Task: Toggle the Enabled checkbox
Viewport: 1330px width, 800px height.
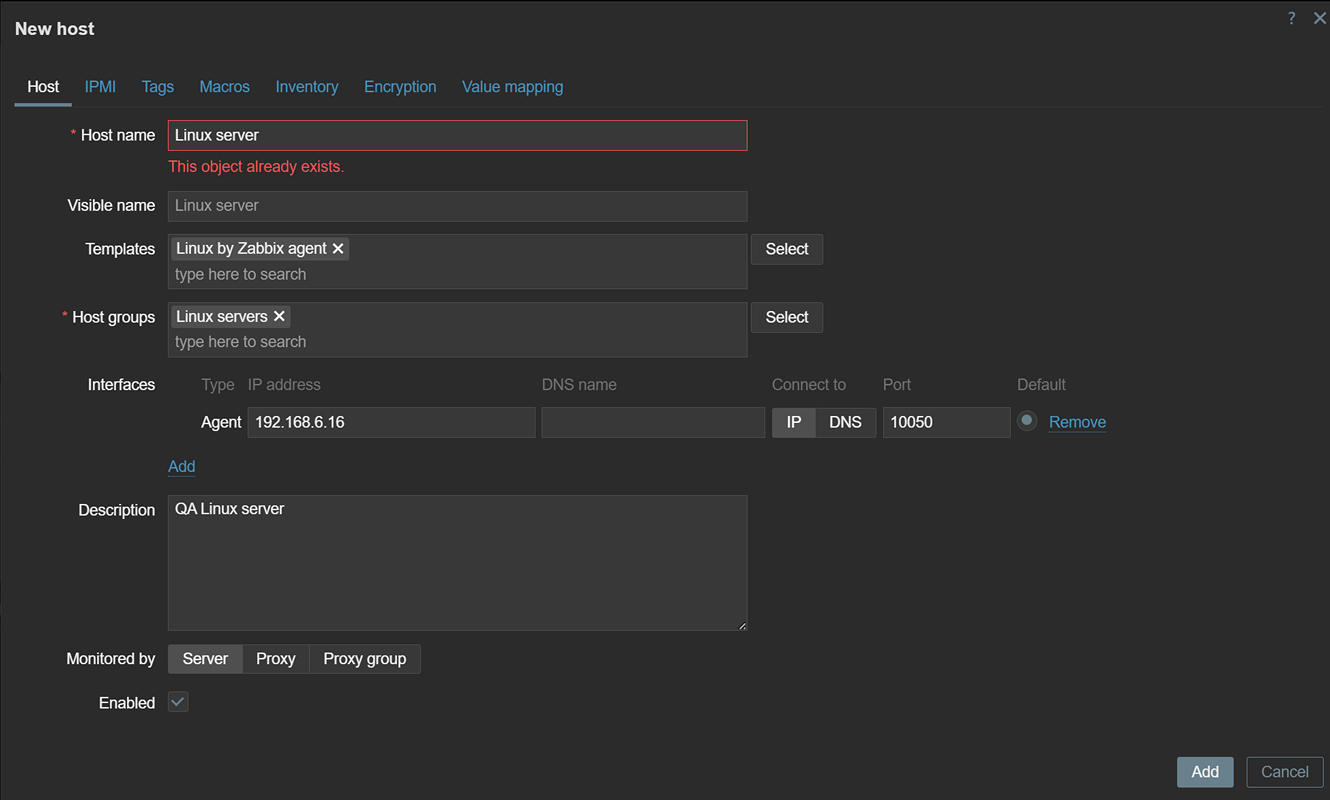Action: [178, 702]
